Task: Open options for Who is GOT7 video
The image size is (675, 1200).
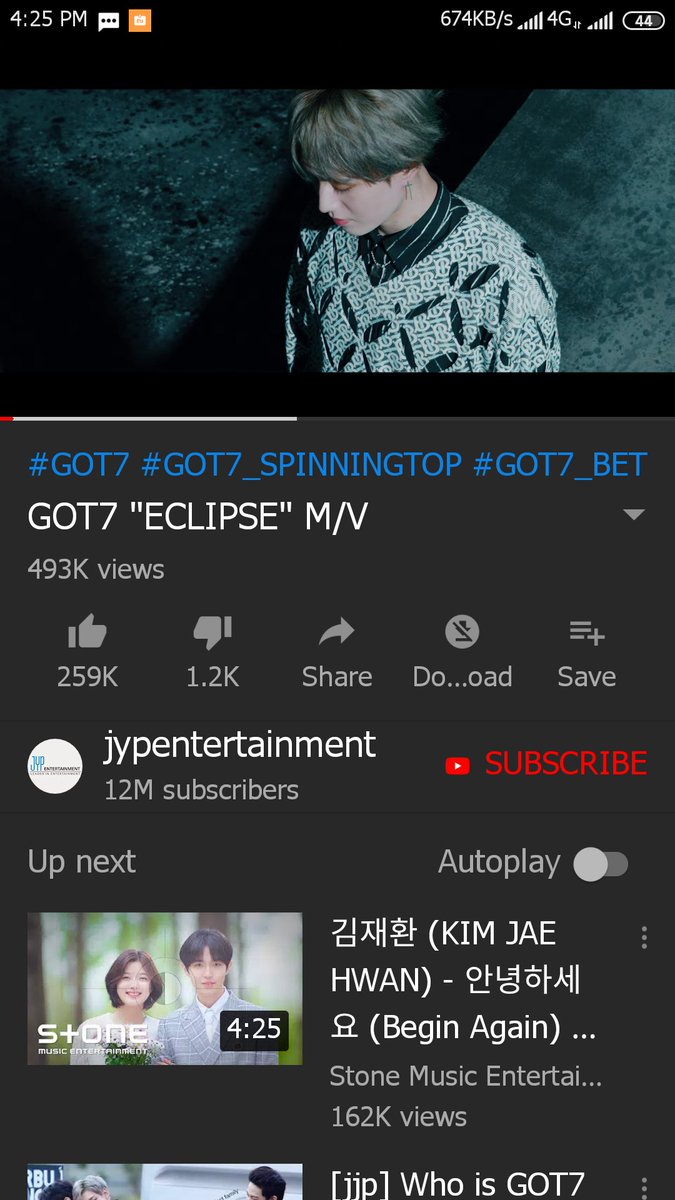Action: [x=644, y=1186]
